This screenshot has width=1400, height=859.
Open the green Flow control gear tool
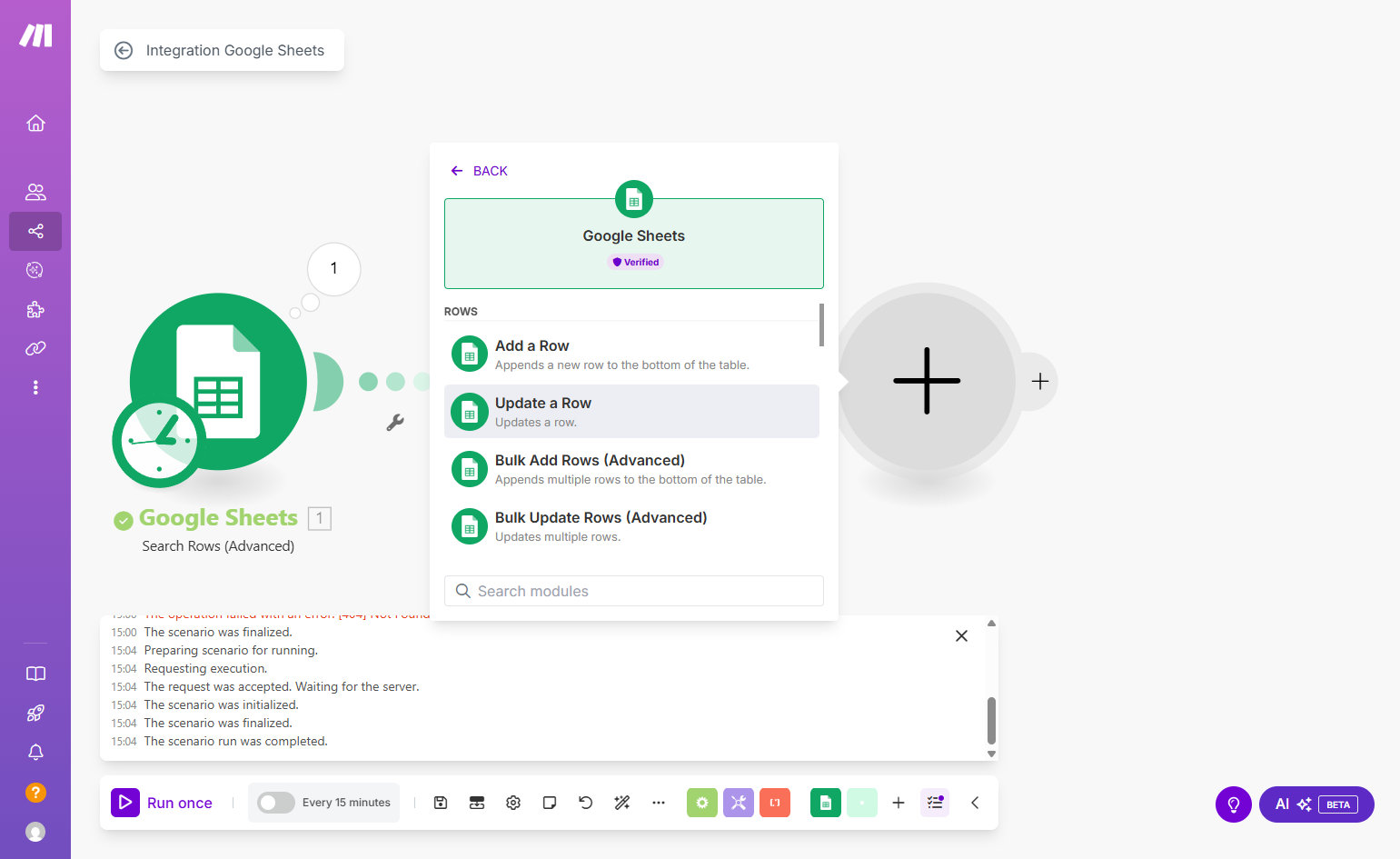(x=702, y=803)
